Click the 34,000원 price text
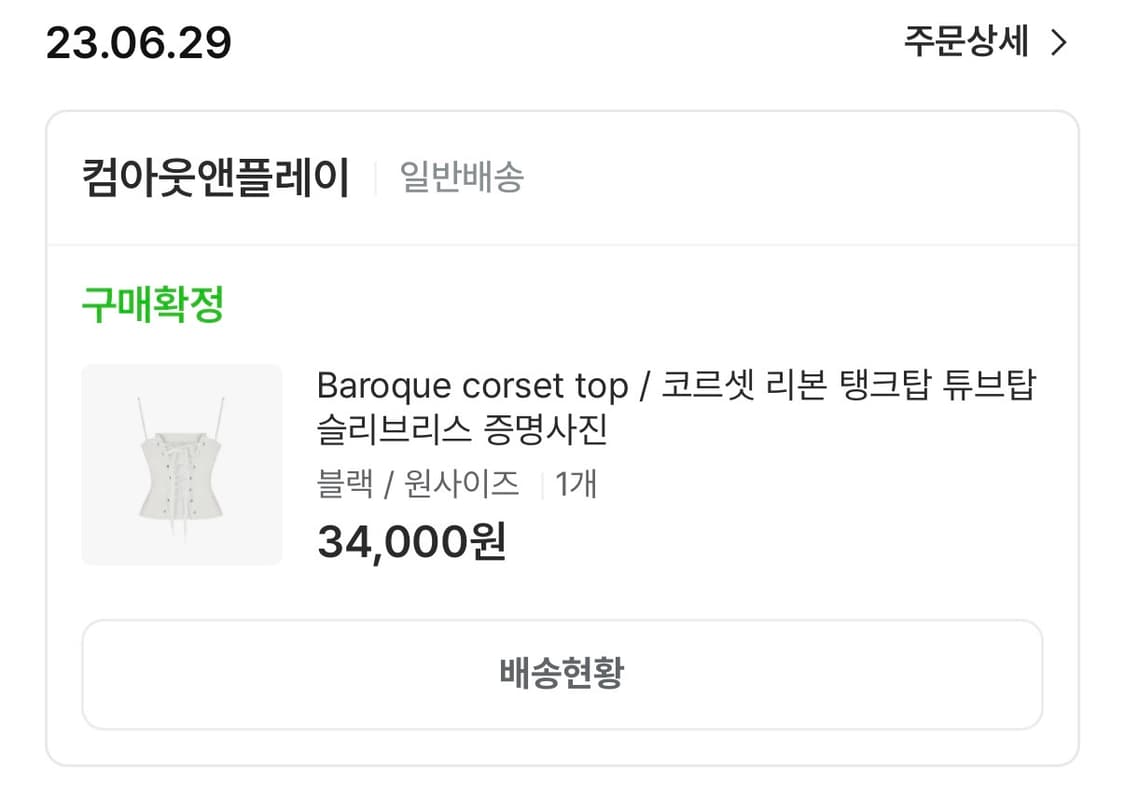 click(x=413, y=541)
